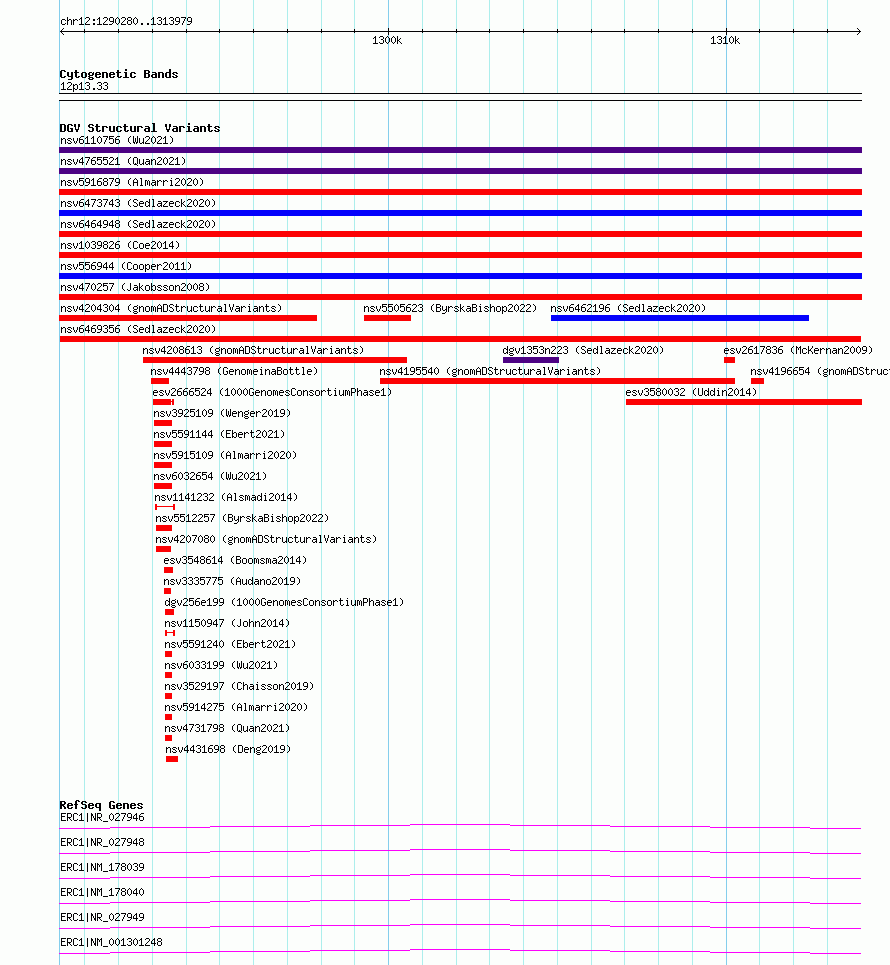Click nsv3529197 (Chaisson2019) label
890x965 pixels.
(x=239, y=686)
